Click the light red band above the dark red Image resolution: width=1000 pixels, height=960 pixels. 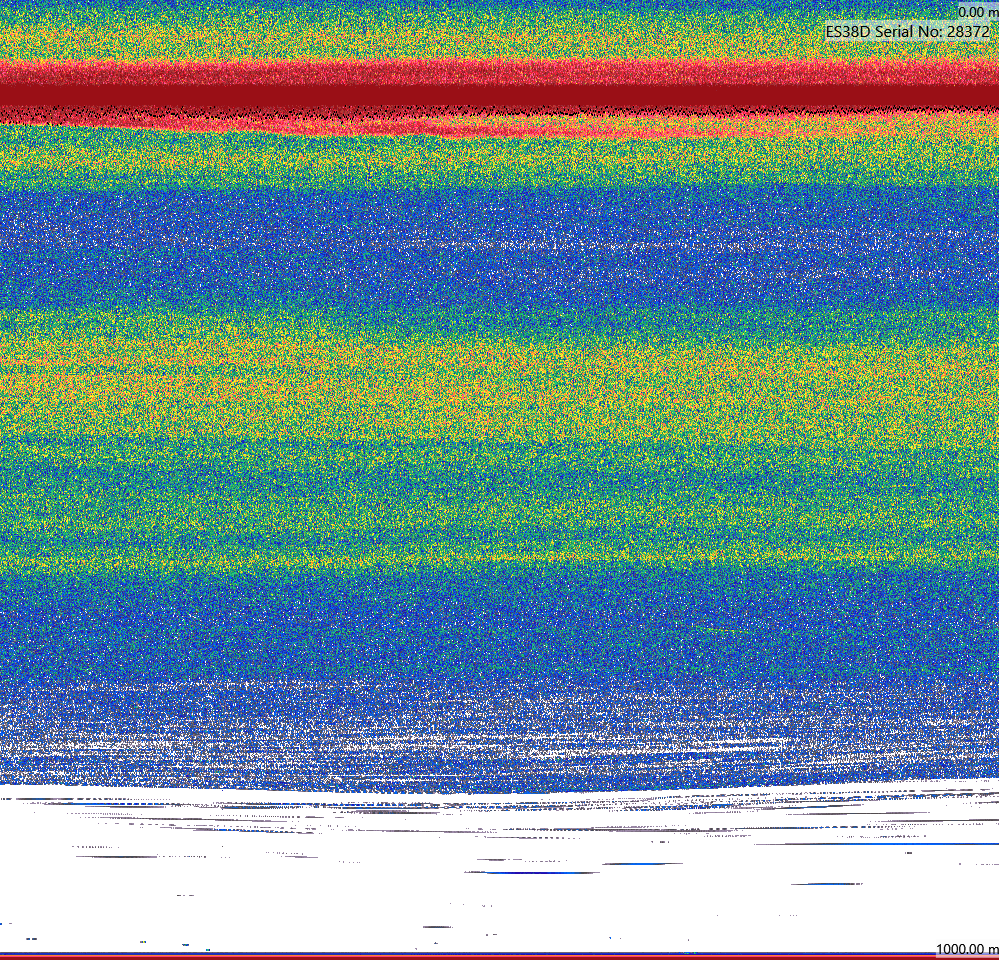point(500,72)
